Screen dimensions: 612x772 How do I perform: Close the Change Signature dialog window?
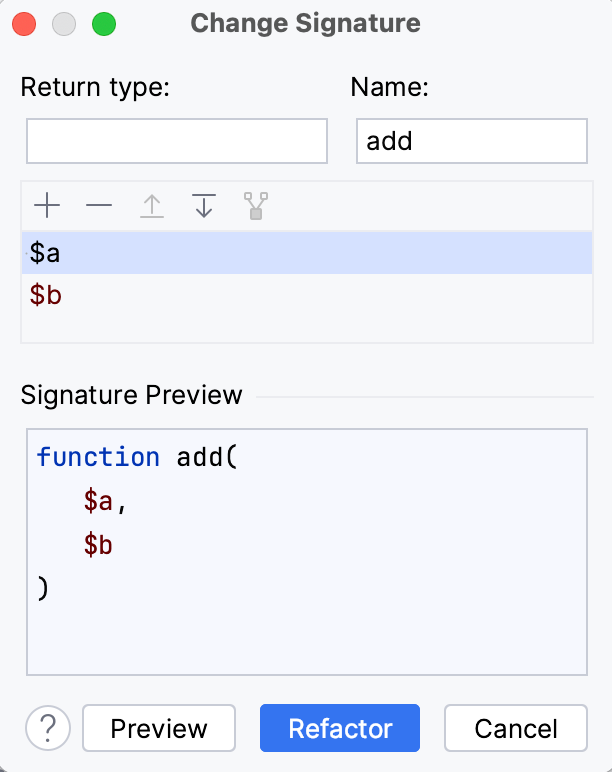(24, 23)
